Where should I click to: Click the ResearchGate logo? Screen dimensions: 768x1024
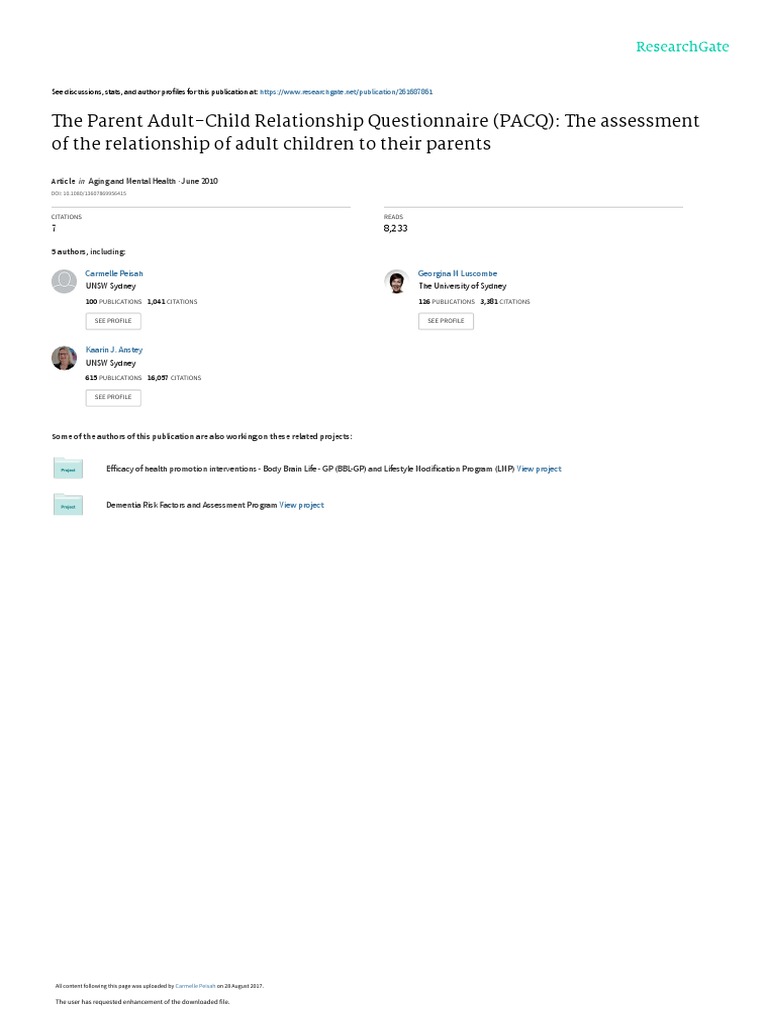[683, 47]
